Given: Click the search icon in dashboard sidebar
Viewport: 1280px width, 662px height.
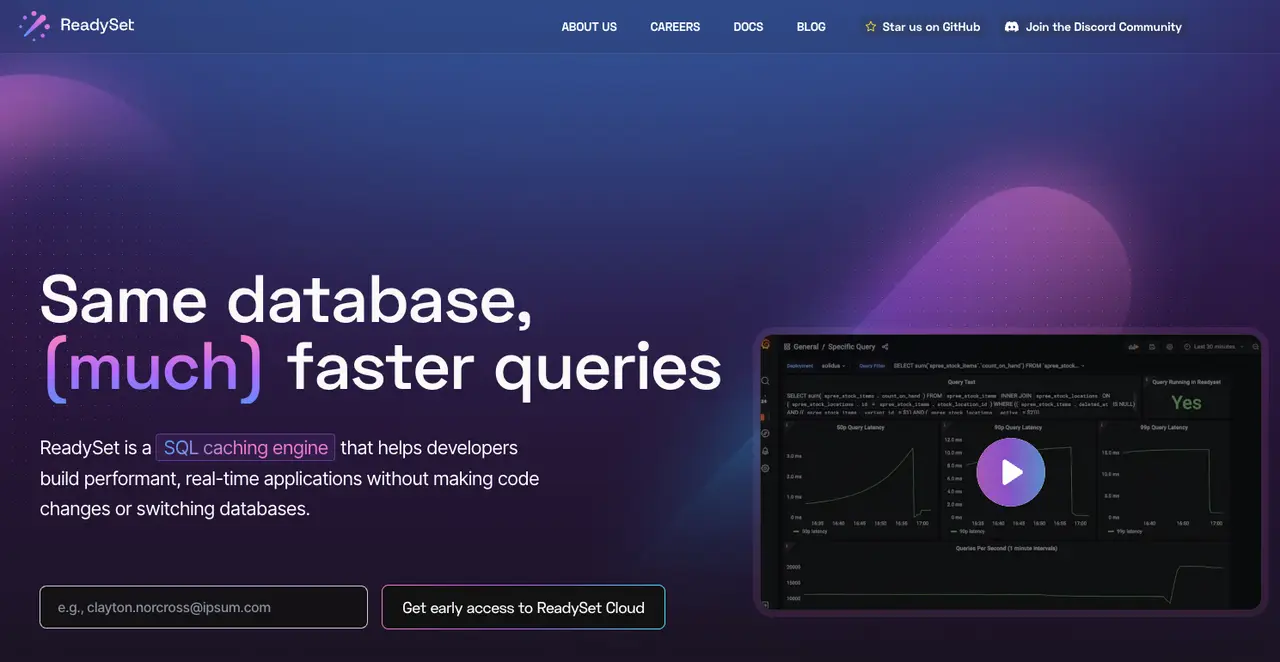Looking at the screenshot, I should [765, 381].
